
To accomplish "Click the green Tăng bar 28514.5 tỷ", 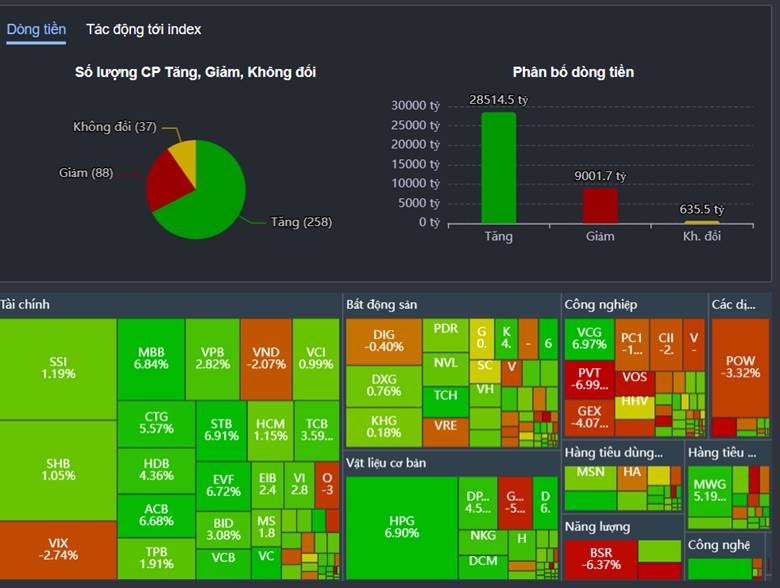I will (498, 168).
